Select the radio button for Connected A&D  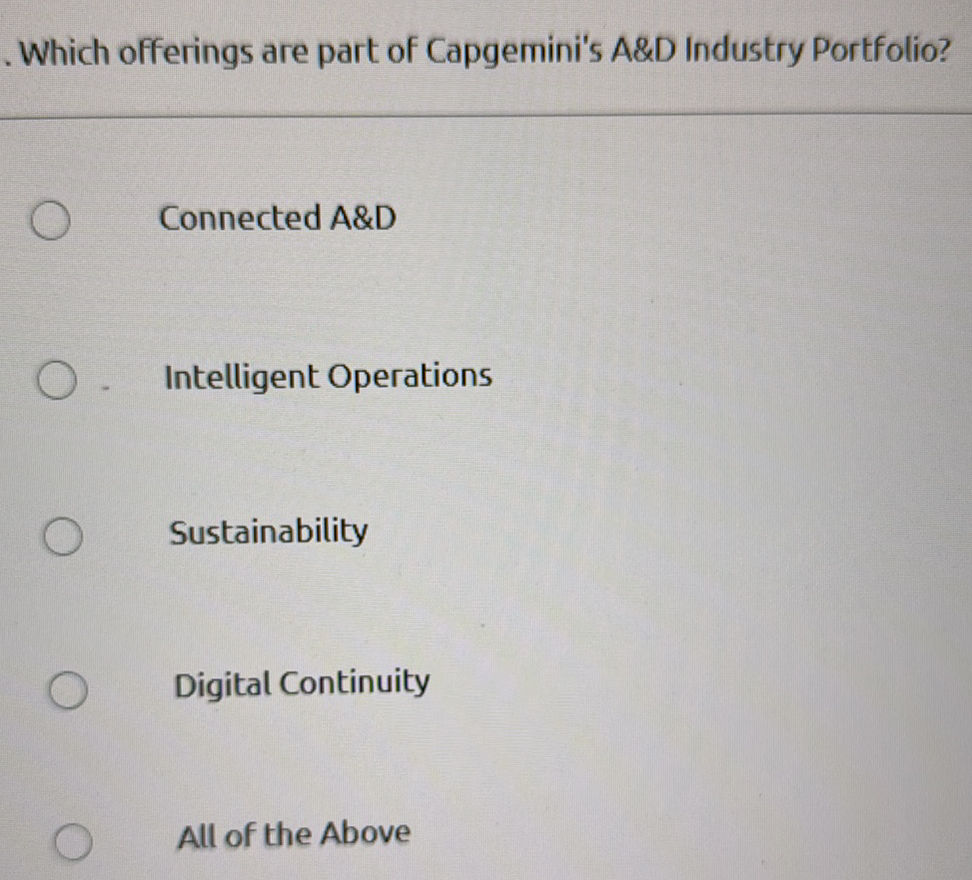click(50, 222)
